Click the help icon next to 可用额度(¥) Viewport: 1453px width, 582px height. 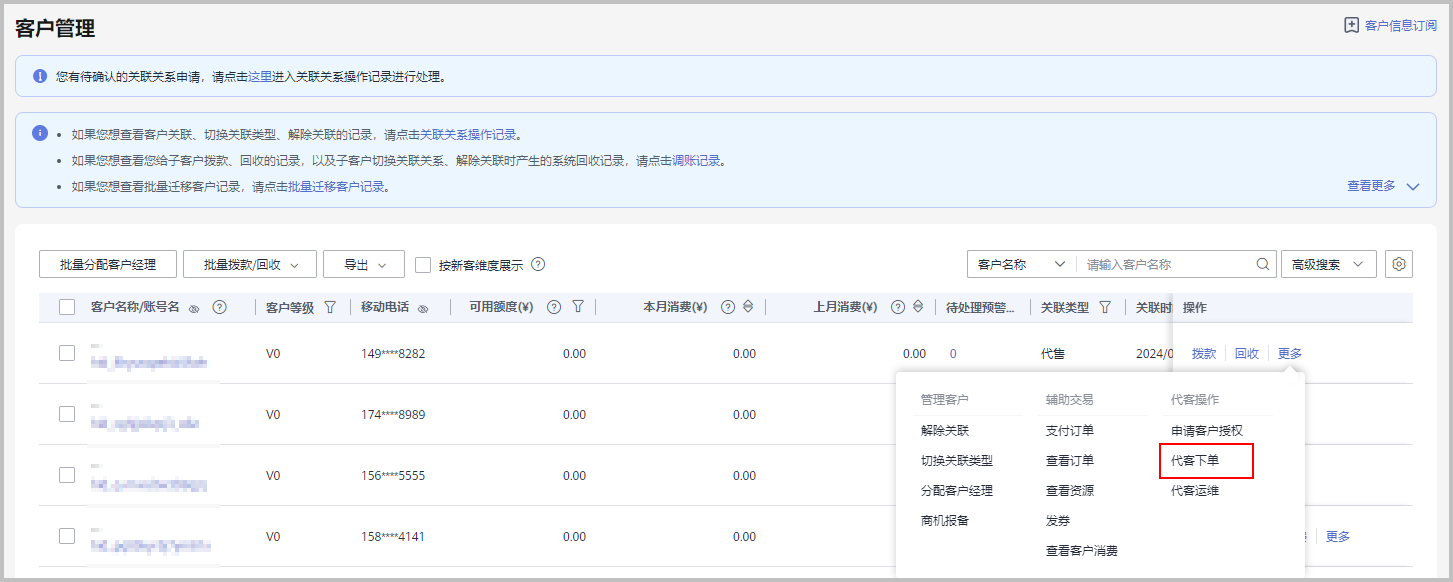click(554, 308)
